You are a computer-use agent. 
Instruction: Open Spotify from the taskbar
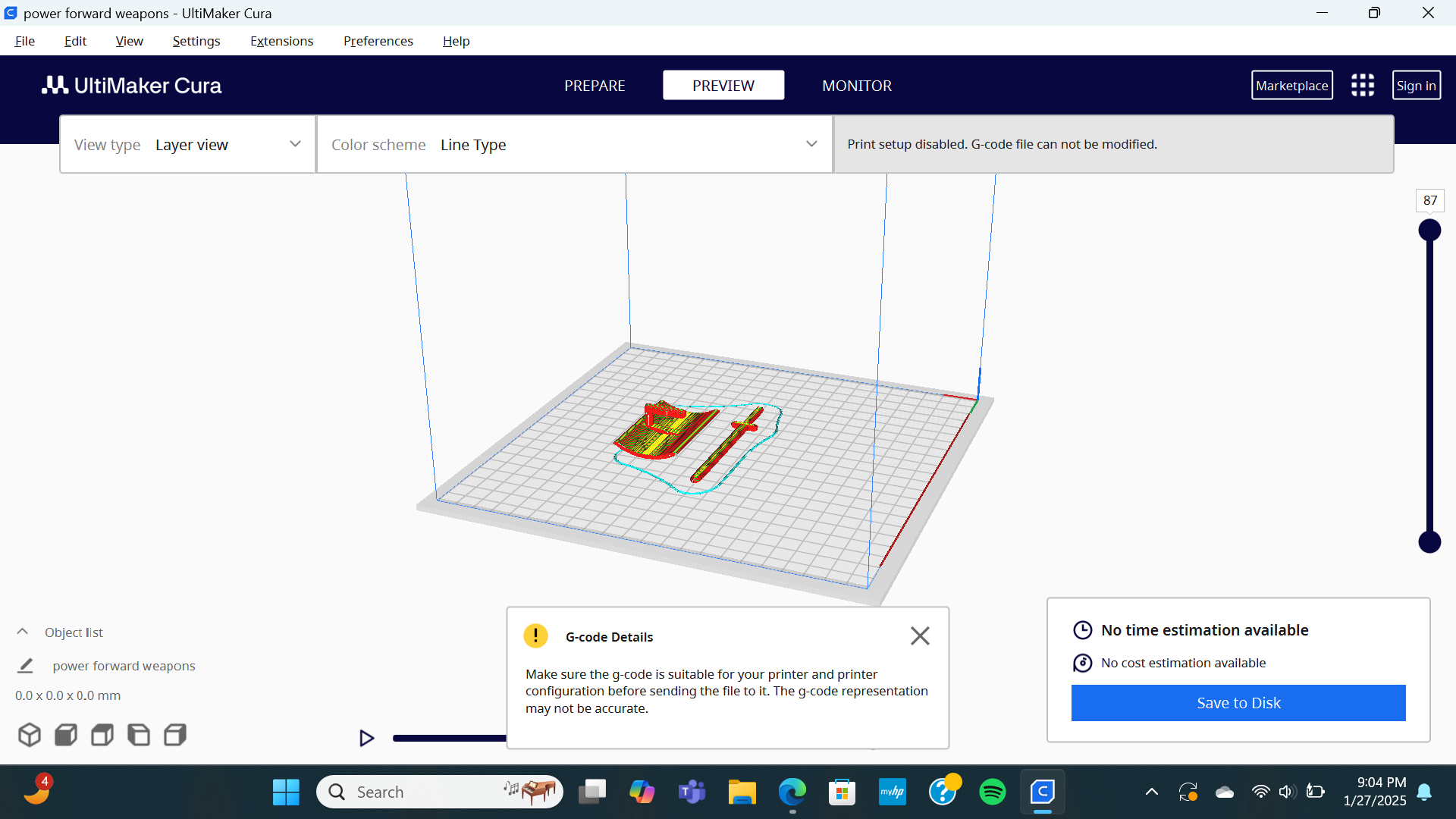click(993, 792)
